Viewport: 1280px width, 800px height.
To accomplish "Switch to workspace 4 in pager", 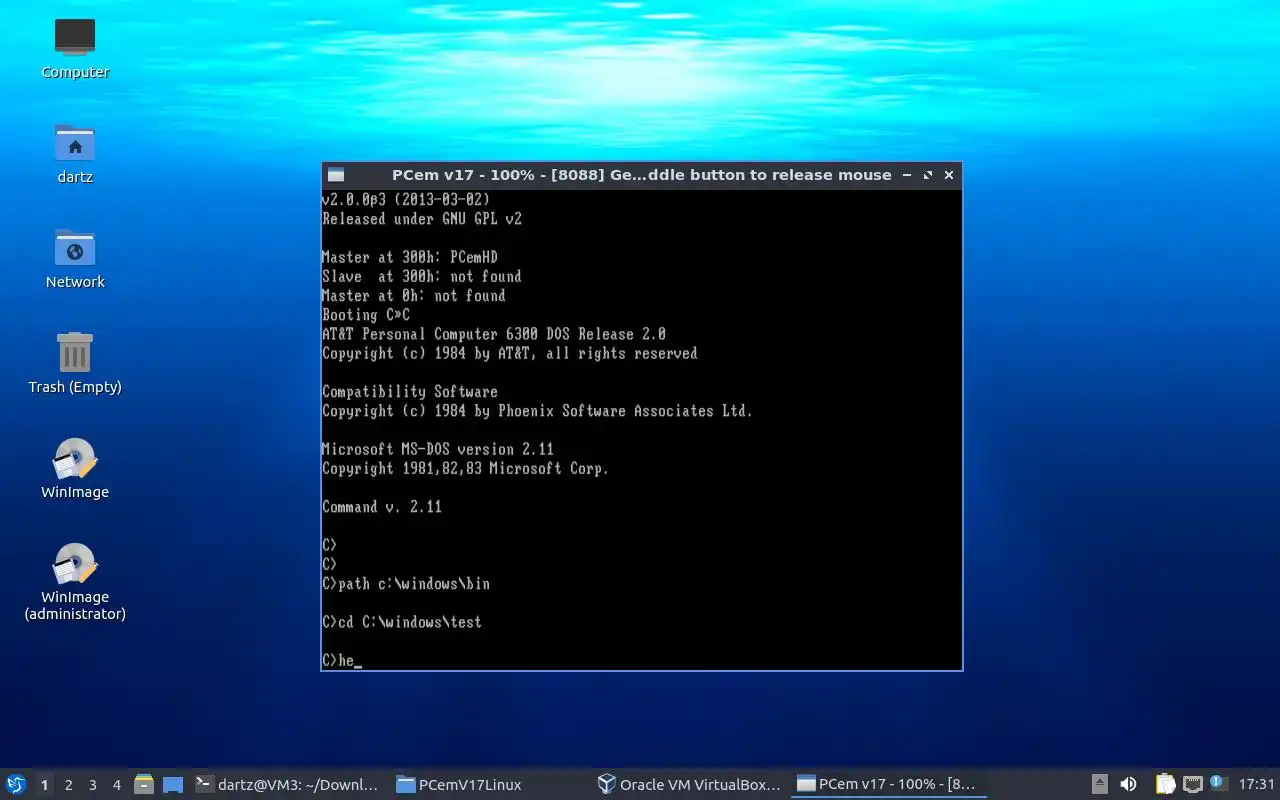I will pos(116,785).
